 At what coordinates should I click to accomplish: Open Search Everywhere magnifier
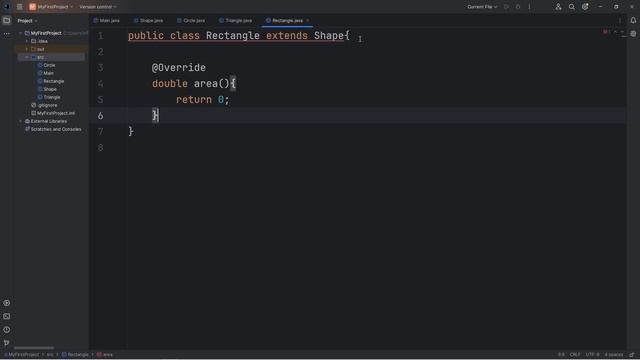[x=571, y=7]
